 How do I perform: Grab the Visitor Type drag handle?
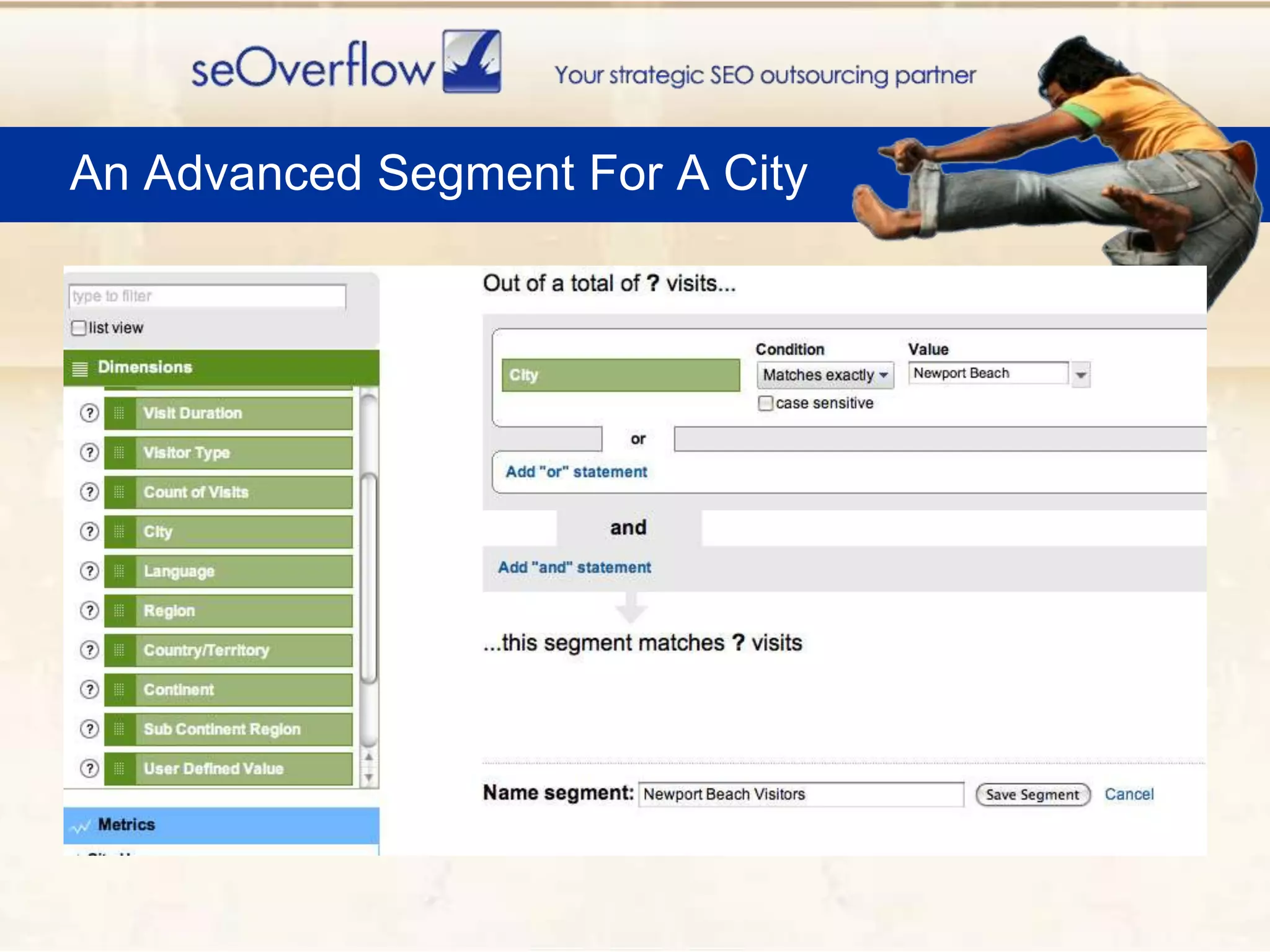[120, 452]
